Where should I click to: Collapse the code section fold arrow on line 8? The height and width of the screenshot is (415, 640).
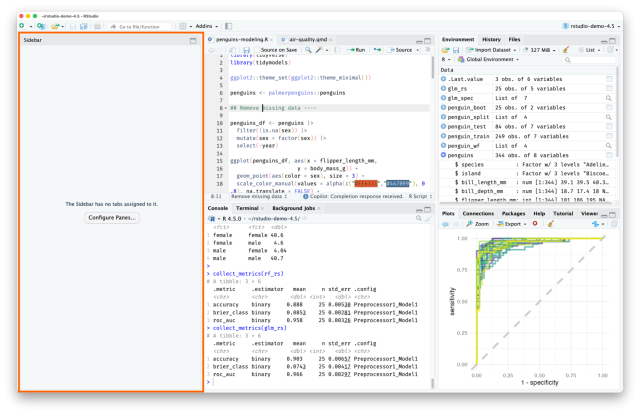tap(226, 108)
